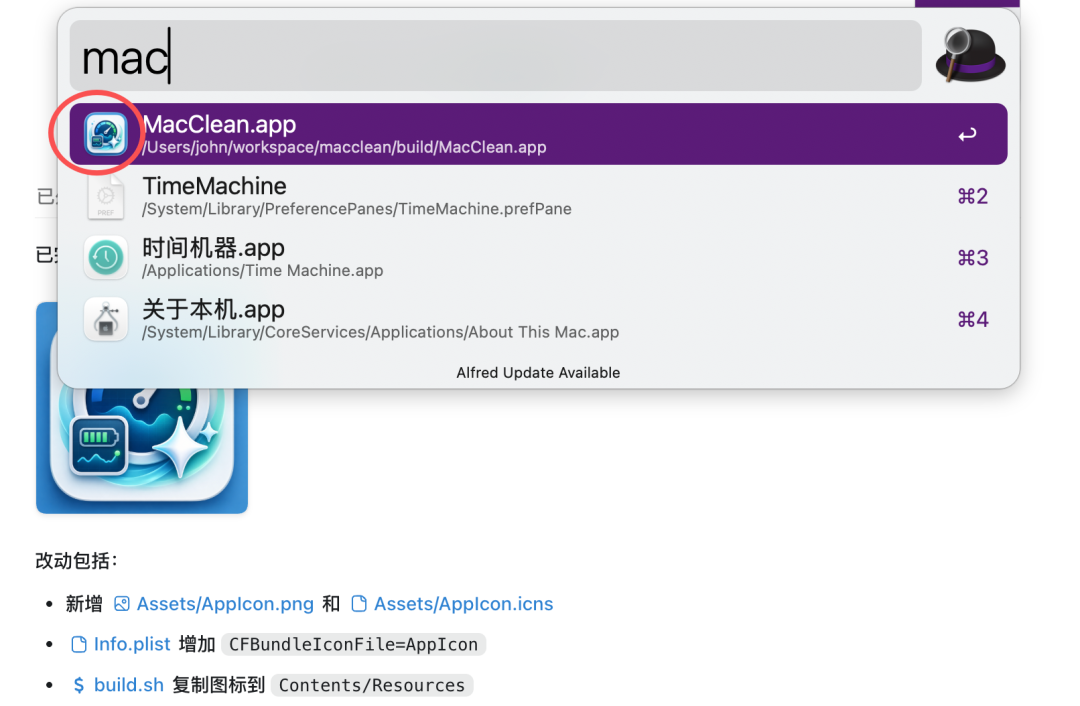Click the MacClean app icon in results
Viewport: 1080px width, 706px height.
pyautogui.click(x=105, y=134)
